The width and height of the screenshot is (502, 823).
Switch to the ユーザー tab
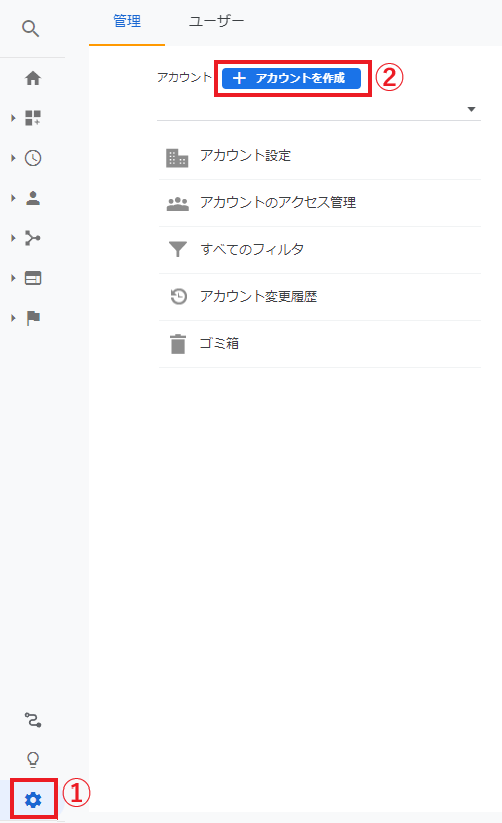pyautogui.click(x=216, y=22)
